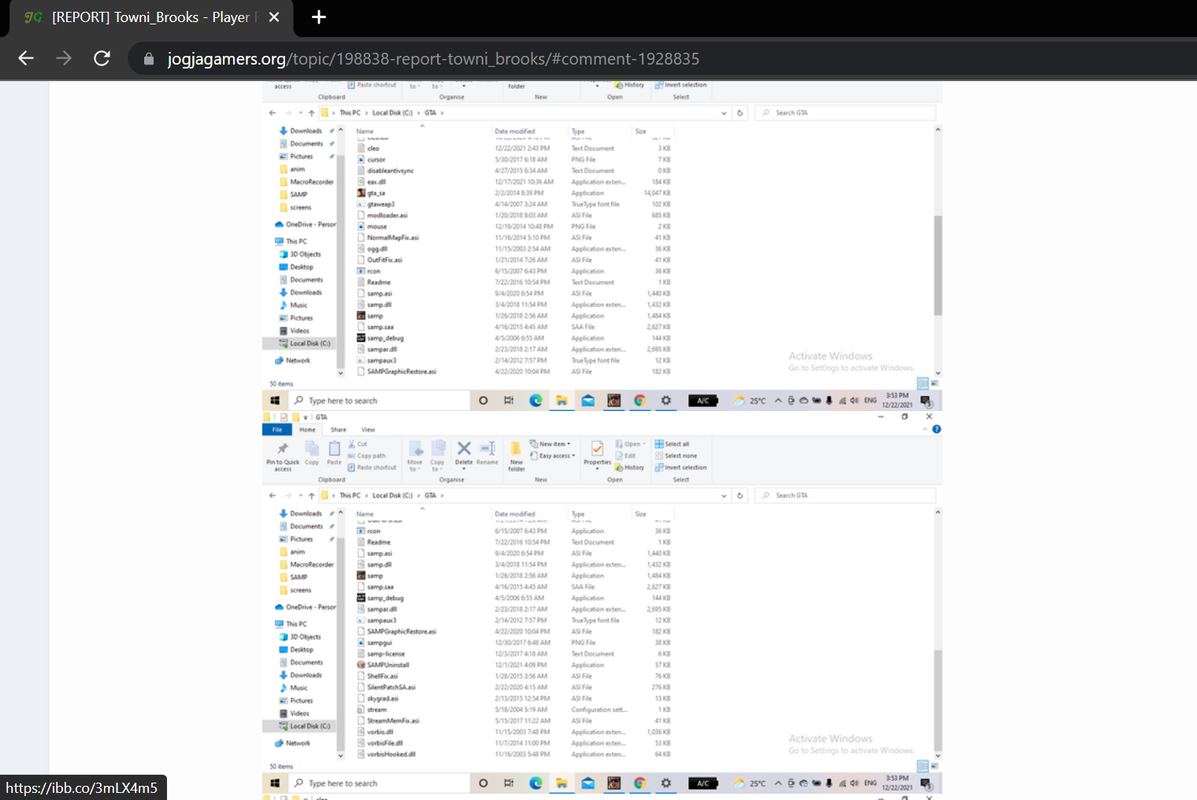The image size is (1197, 800).
Task: Click the jogjagamers.org address bar URL
Action: coord(433,59)
